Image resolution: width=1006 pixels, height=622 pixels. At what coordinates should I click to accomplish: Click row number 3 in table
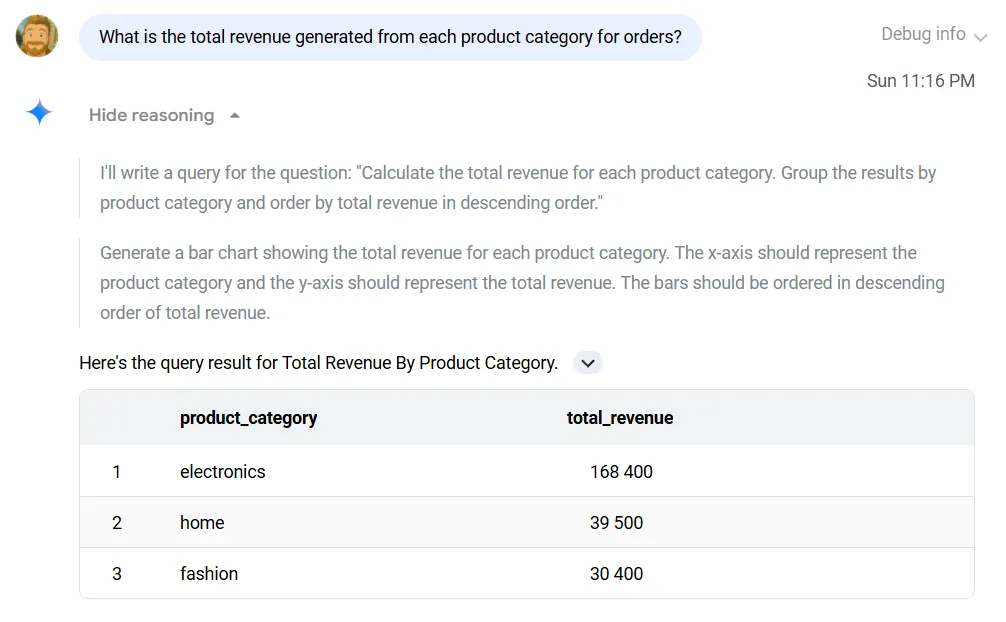click(117, 574)
